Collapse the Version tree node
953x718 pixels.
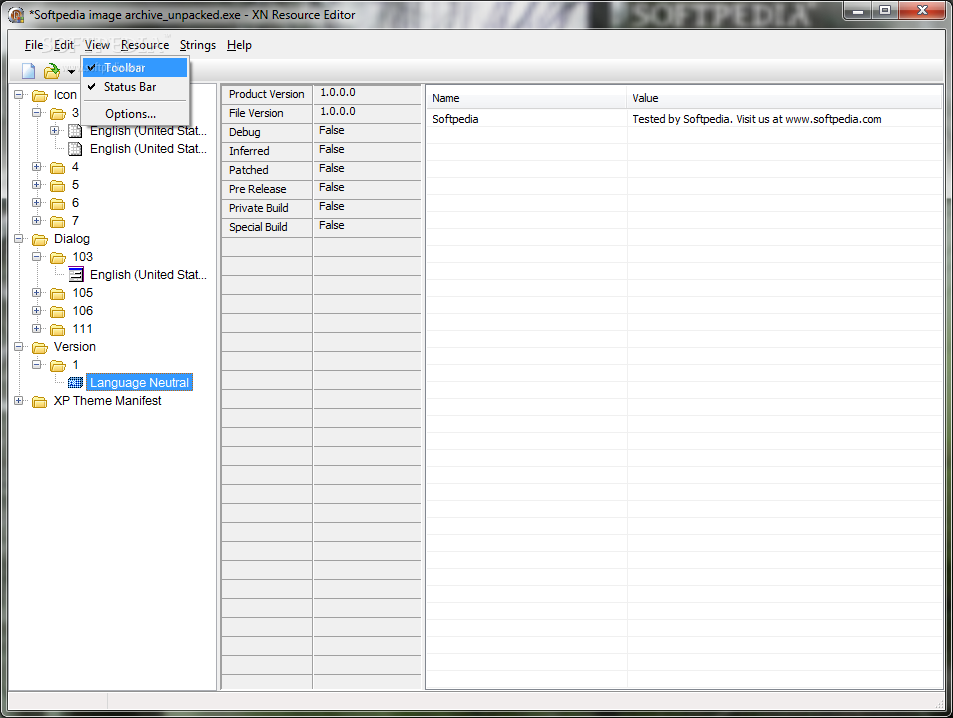click(19, 347)
